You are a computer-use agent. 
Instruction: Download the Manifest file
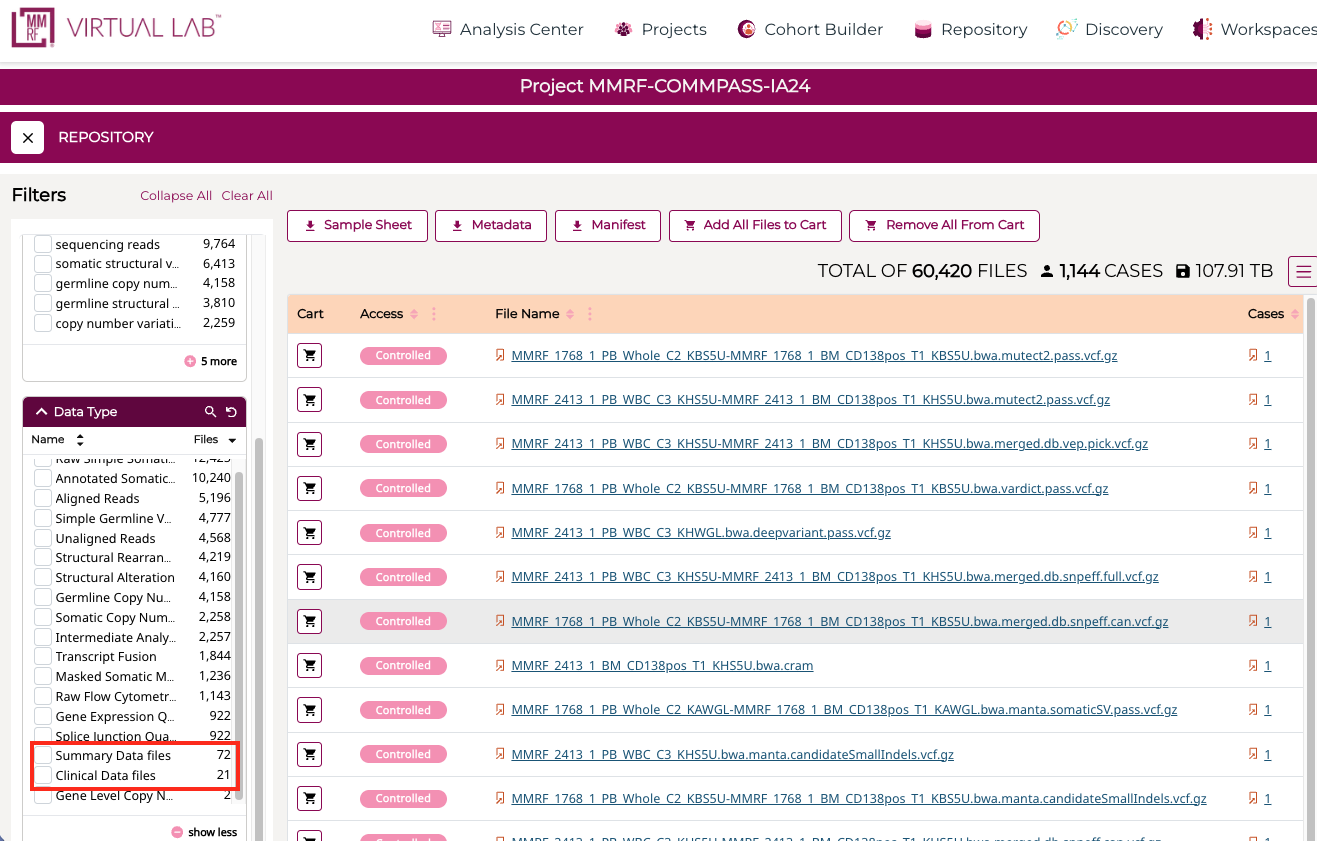[x=608, y=225]
